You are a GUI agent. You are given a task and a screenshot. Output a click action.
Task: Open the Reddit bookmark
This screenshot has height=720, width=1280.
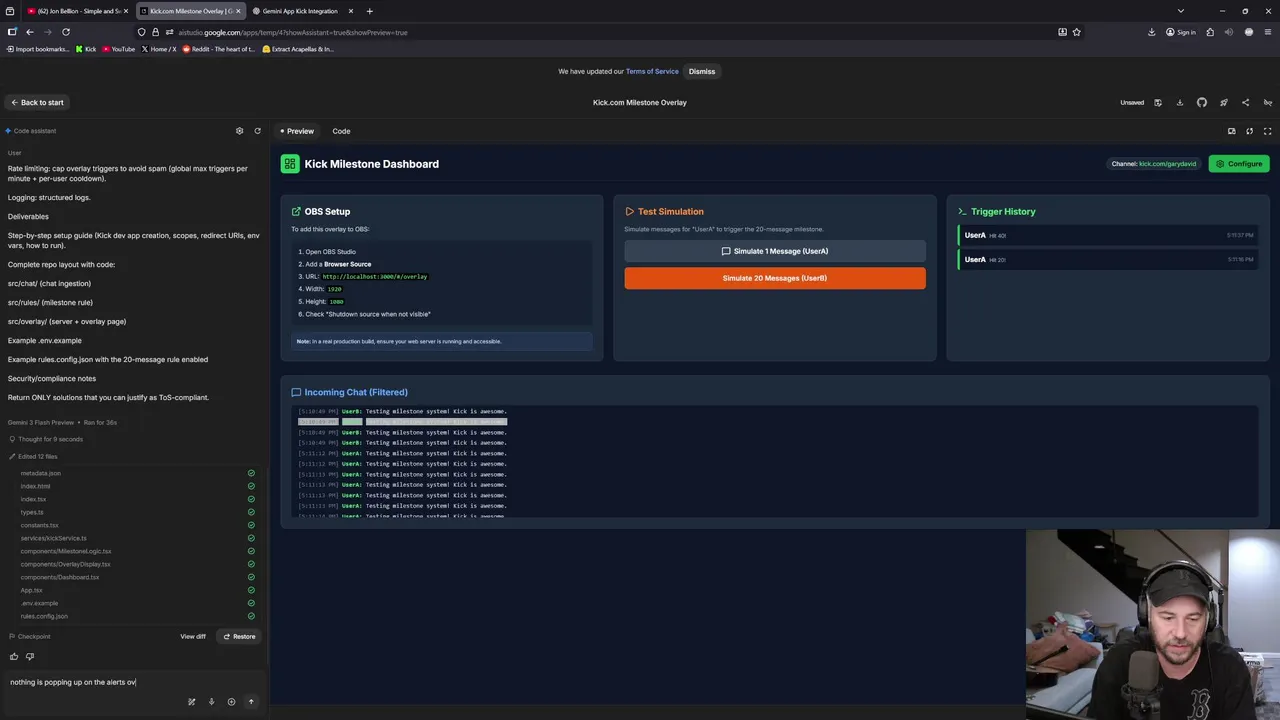tap(219, 49)
